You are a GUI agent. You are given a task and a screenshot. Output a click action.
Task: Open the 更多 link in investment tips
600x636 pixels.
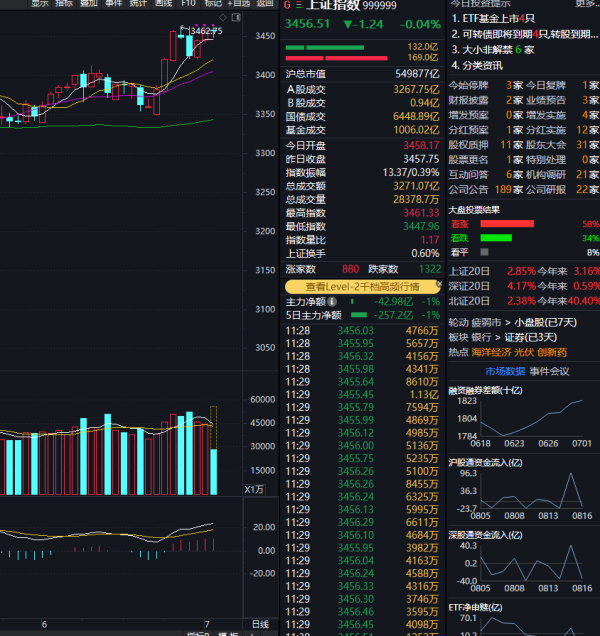click(587, 3)
